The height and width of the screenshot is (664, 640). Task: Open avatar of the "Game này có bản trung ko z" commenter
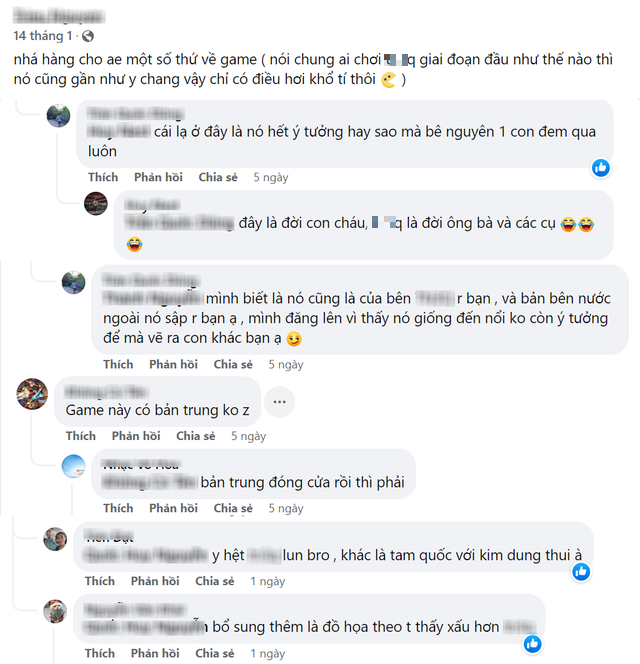(32, 394)
